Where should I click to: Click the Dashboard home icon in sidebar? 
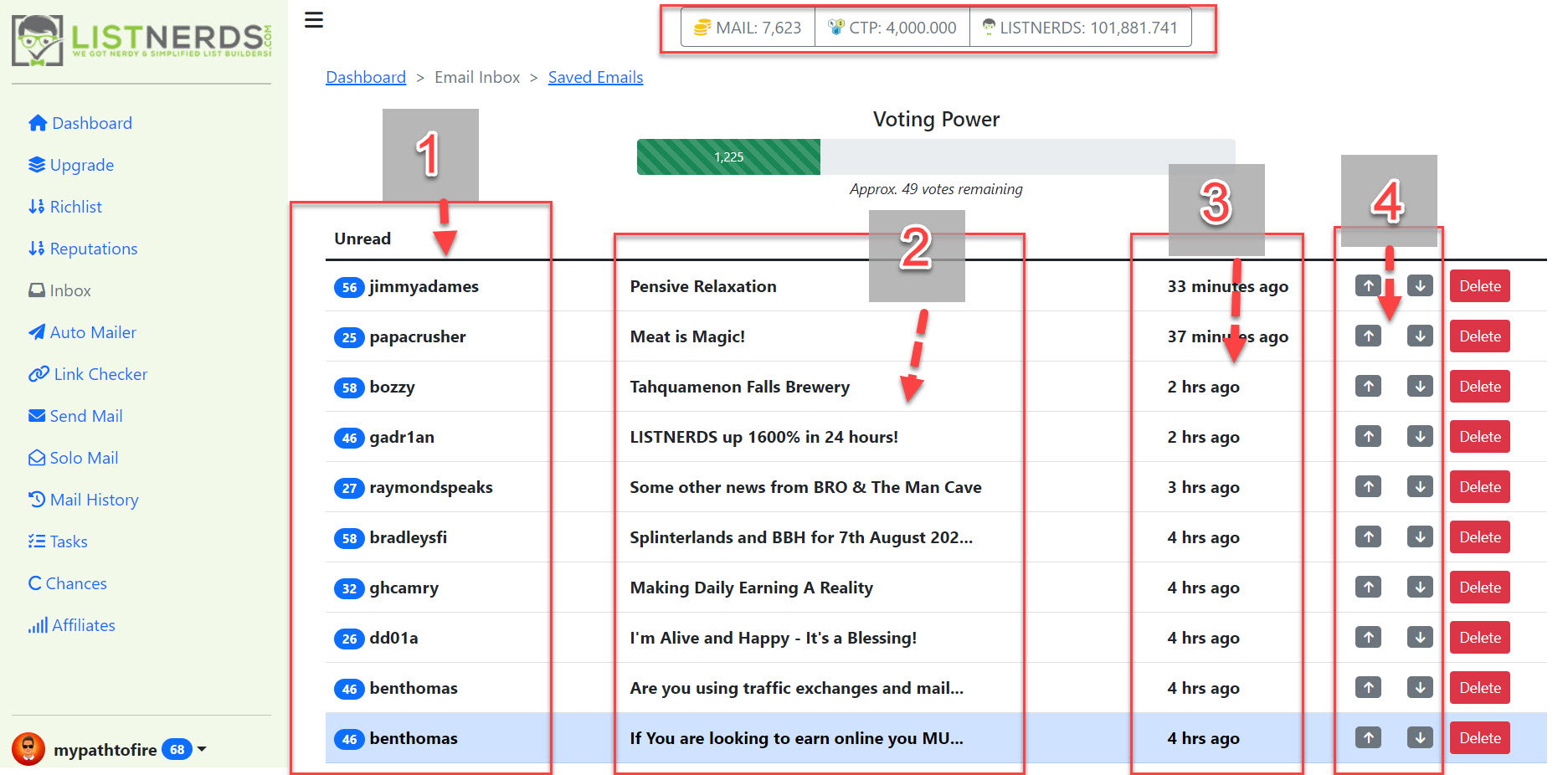pyautogui.click(x=38, y=123)
